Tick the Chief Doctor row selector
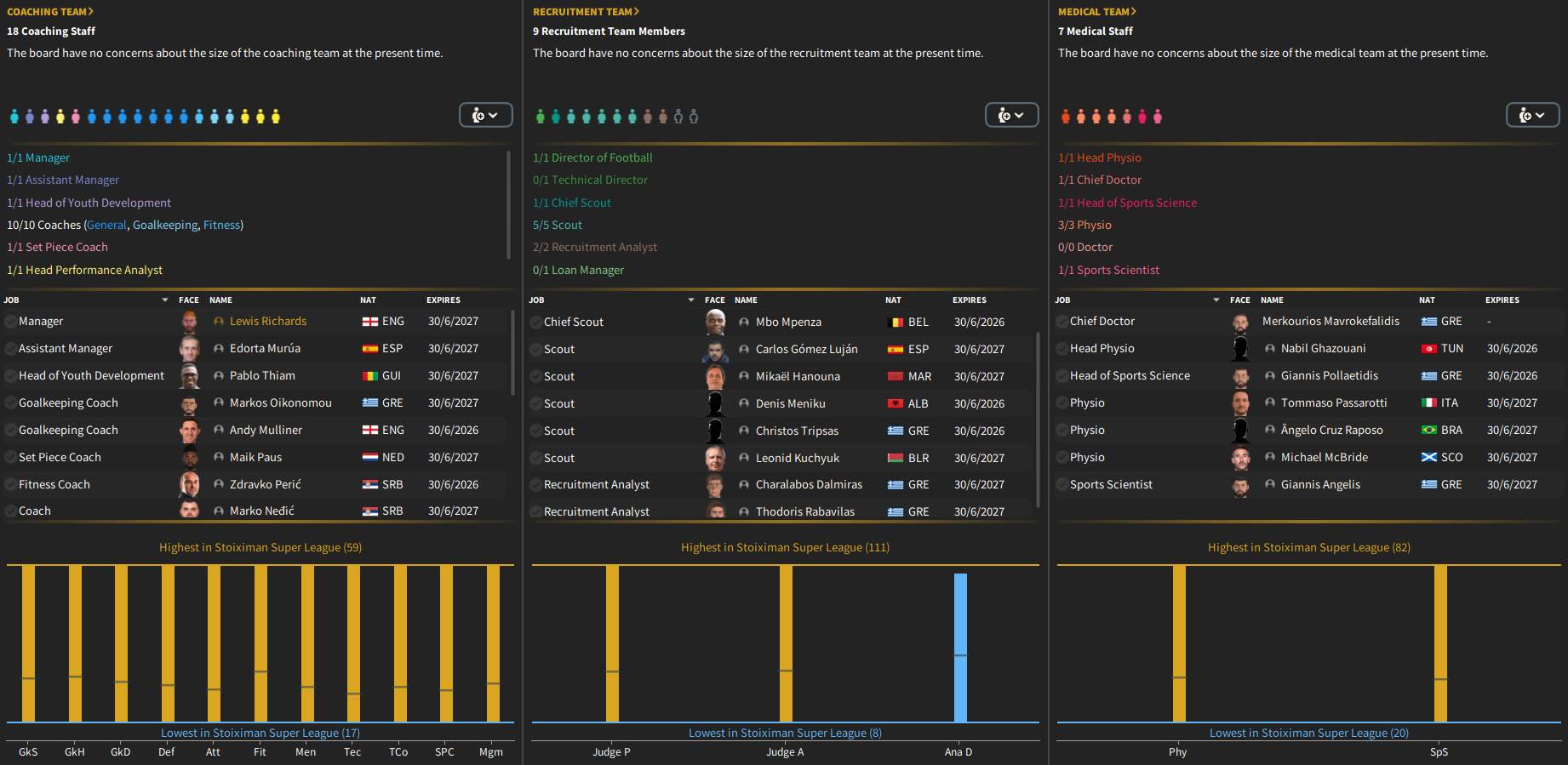1568x765 pixels. 1062,322
